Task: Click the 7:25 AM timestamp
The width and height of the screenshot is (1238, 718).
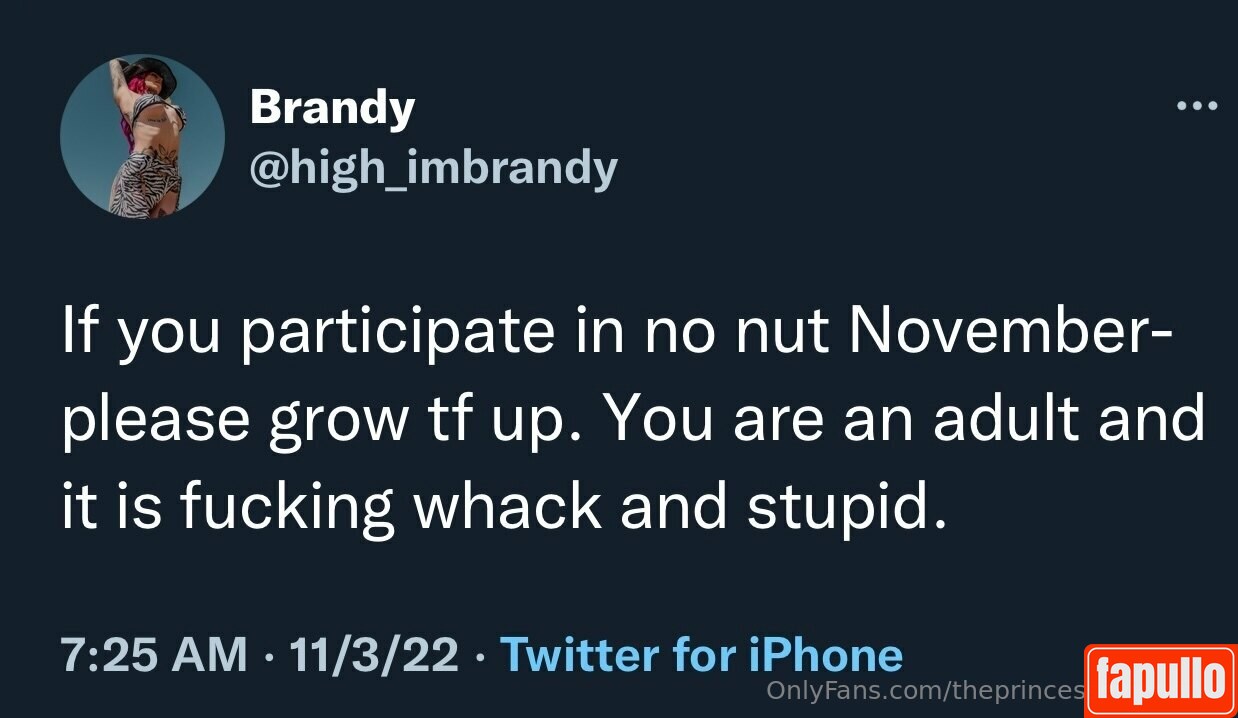Action: pyautogui.click(x=153, y=655)
